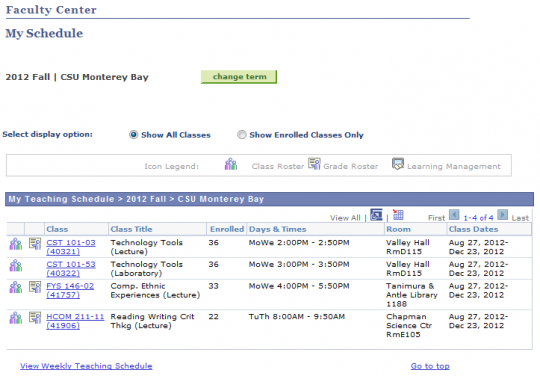Open class roster for CST 101-03
The height and width of the screenshot is (376, 540).
pyautogui.click(x=15, y=244)
